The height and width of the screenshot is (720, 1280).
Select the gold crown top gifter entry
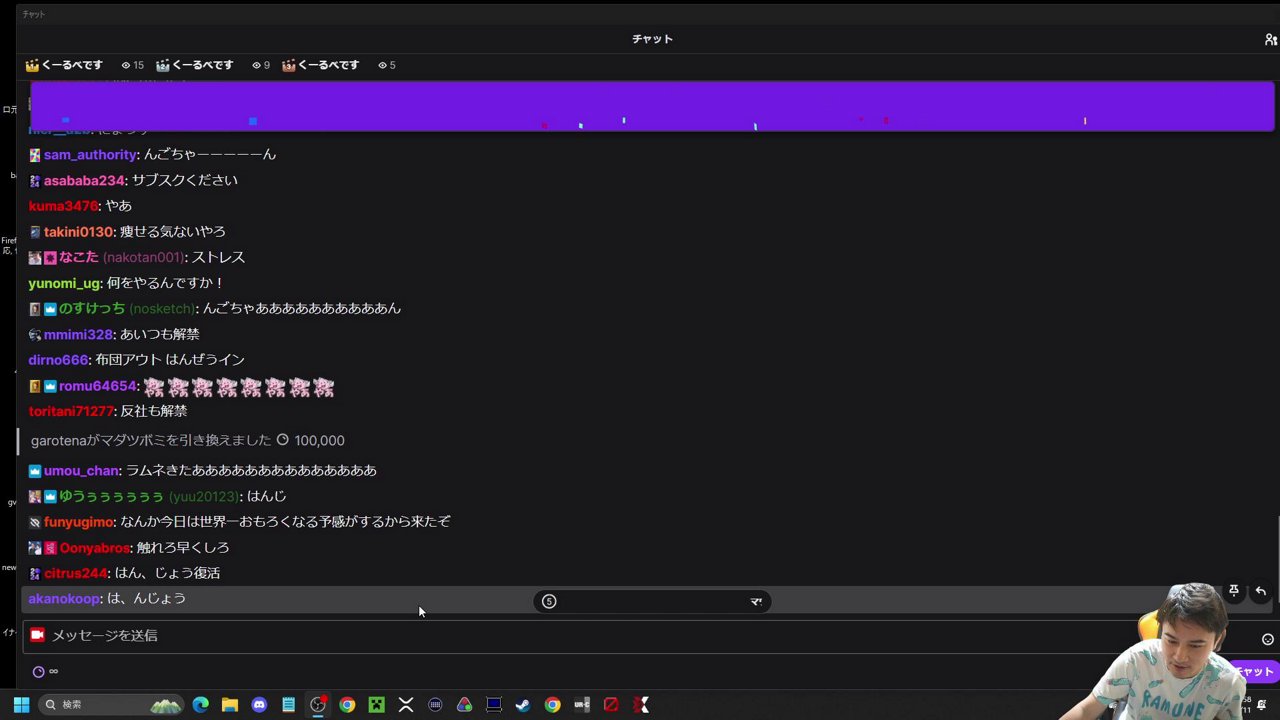(64, 65)
